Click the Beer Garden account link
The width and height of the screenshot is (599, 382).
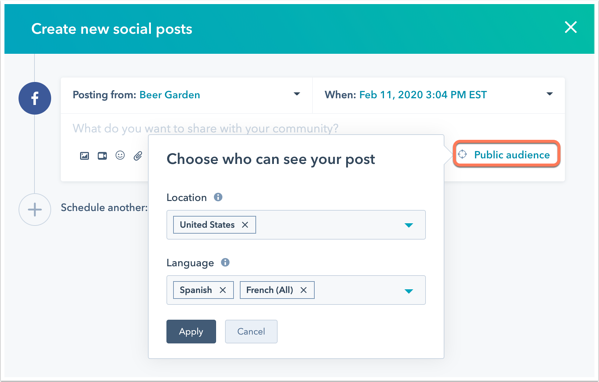pos(170,95)
